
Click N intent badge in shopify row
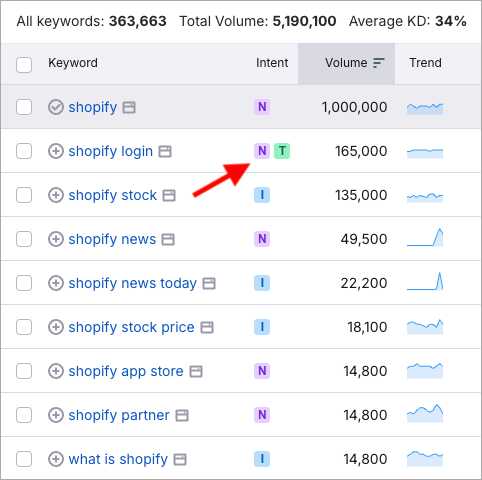262,107
